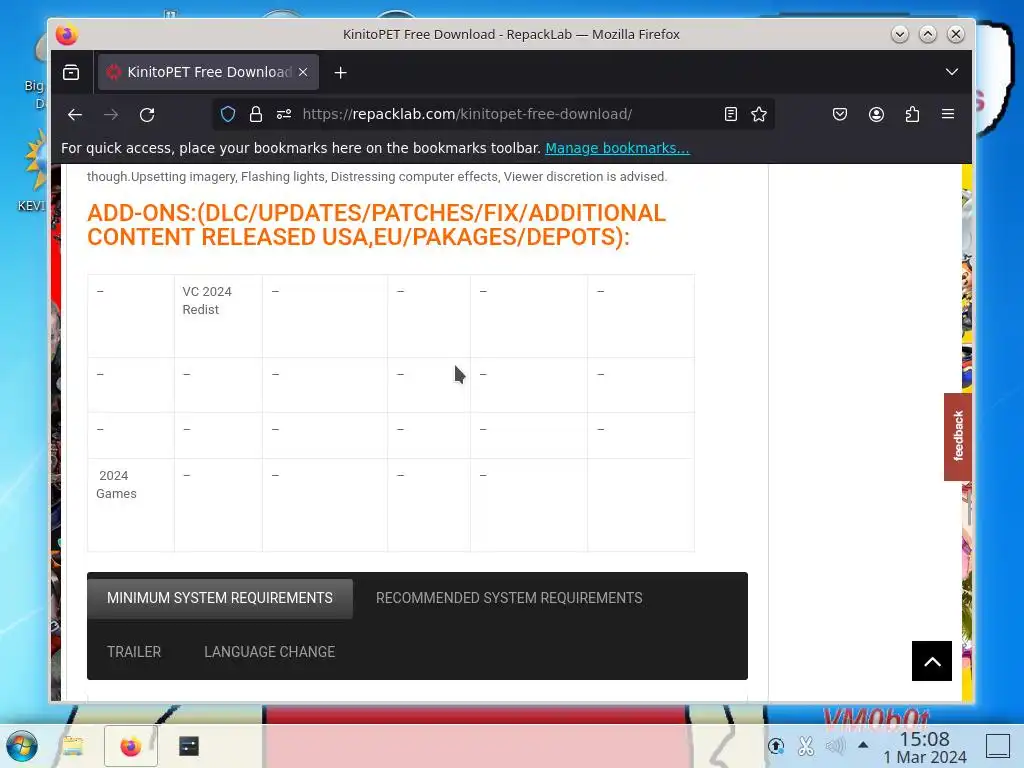1024x768 pixels.
Task: Click Manage bookmarks link
Action: (x=617, y=148)
